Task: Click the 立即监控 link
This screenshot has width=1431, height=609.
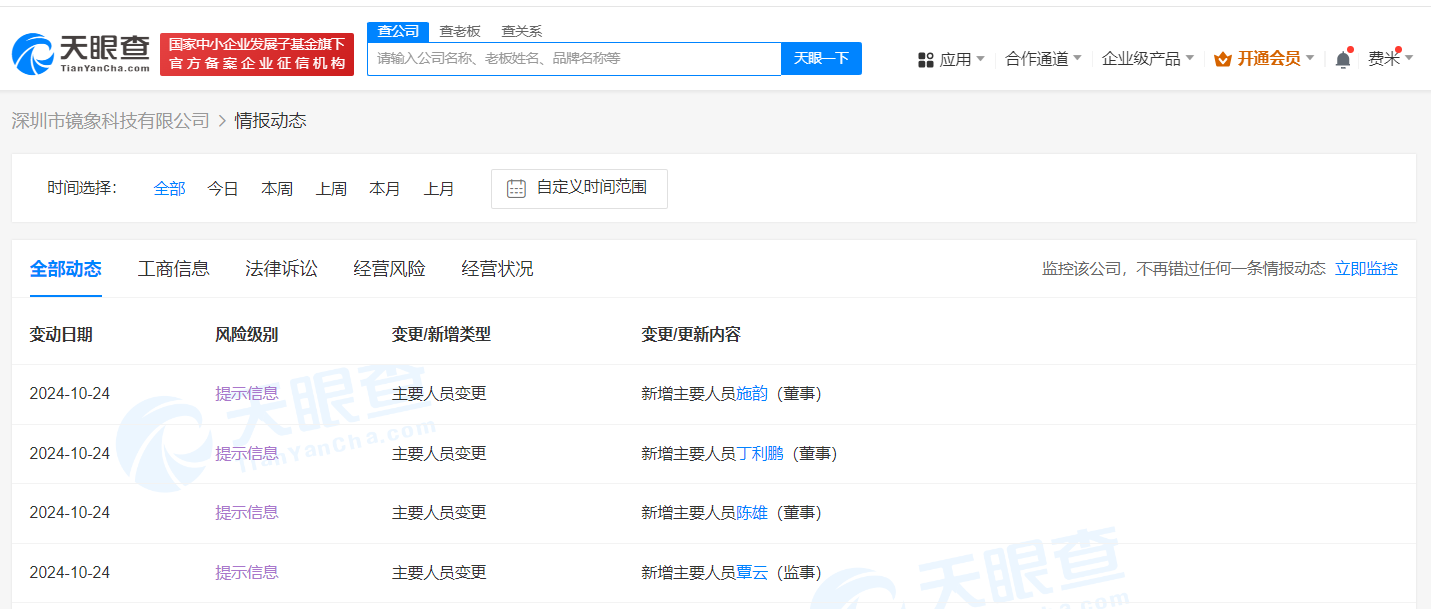Action: click(x=1366, y=268)
